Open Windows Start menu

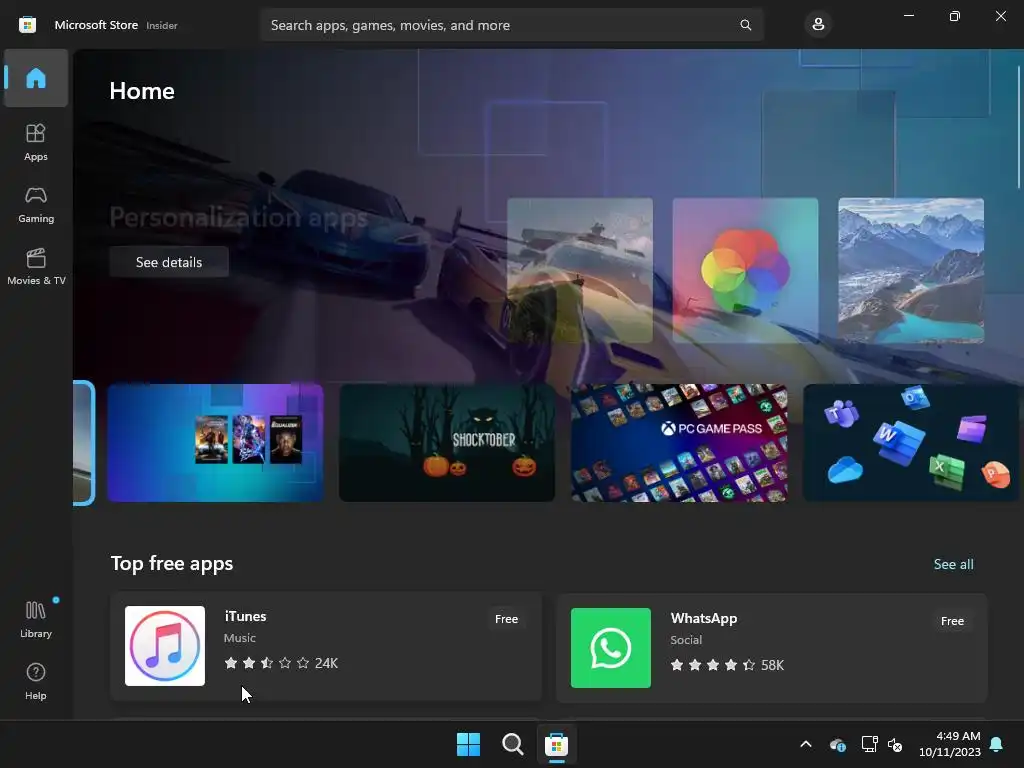coord(468,744)
